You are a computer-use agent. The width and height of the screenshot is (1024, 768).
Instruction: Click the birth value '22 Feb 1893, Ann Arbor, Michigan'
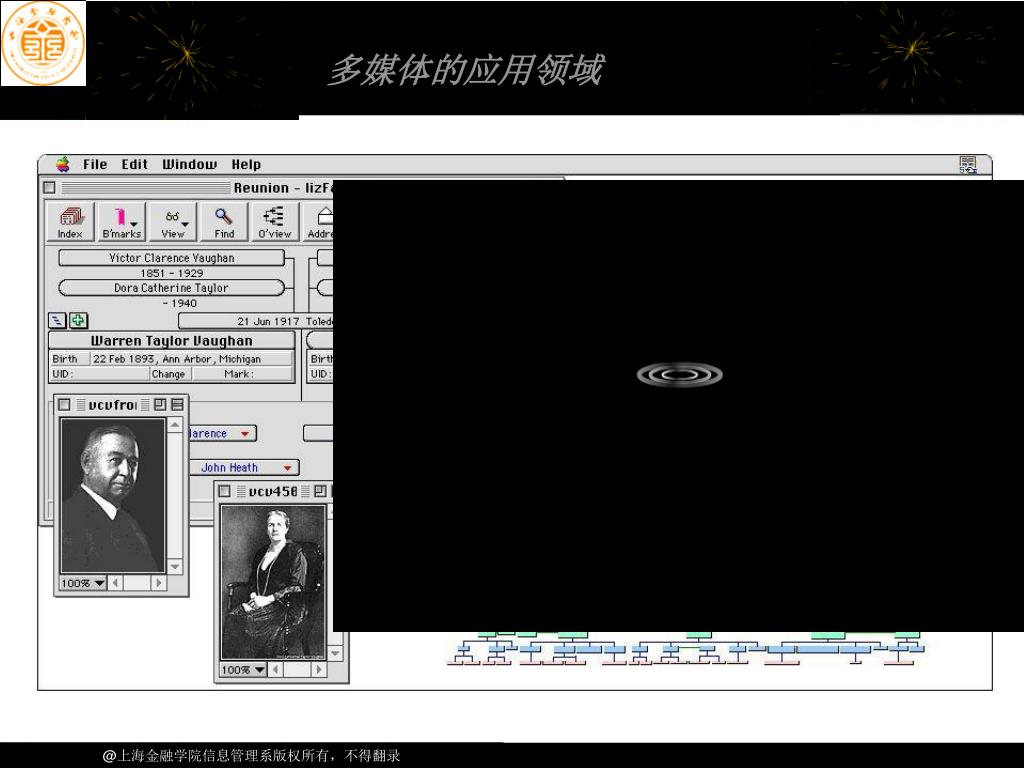(176, 359)
